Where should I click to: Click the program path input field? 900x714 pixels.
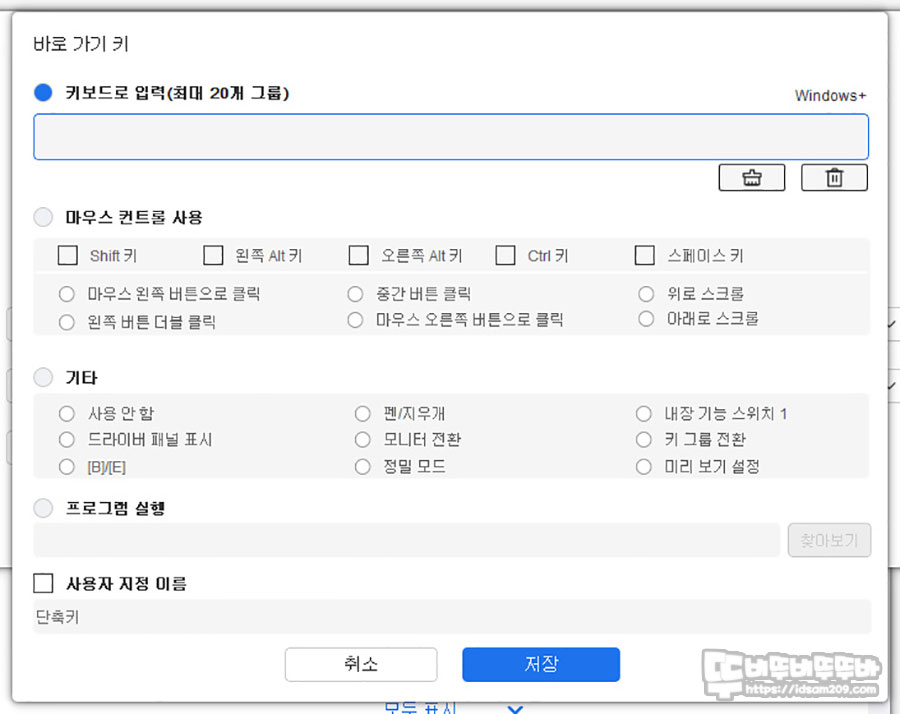[406, 540]
